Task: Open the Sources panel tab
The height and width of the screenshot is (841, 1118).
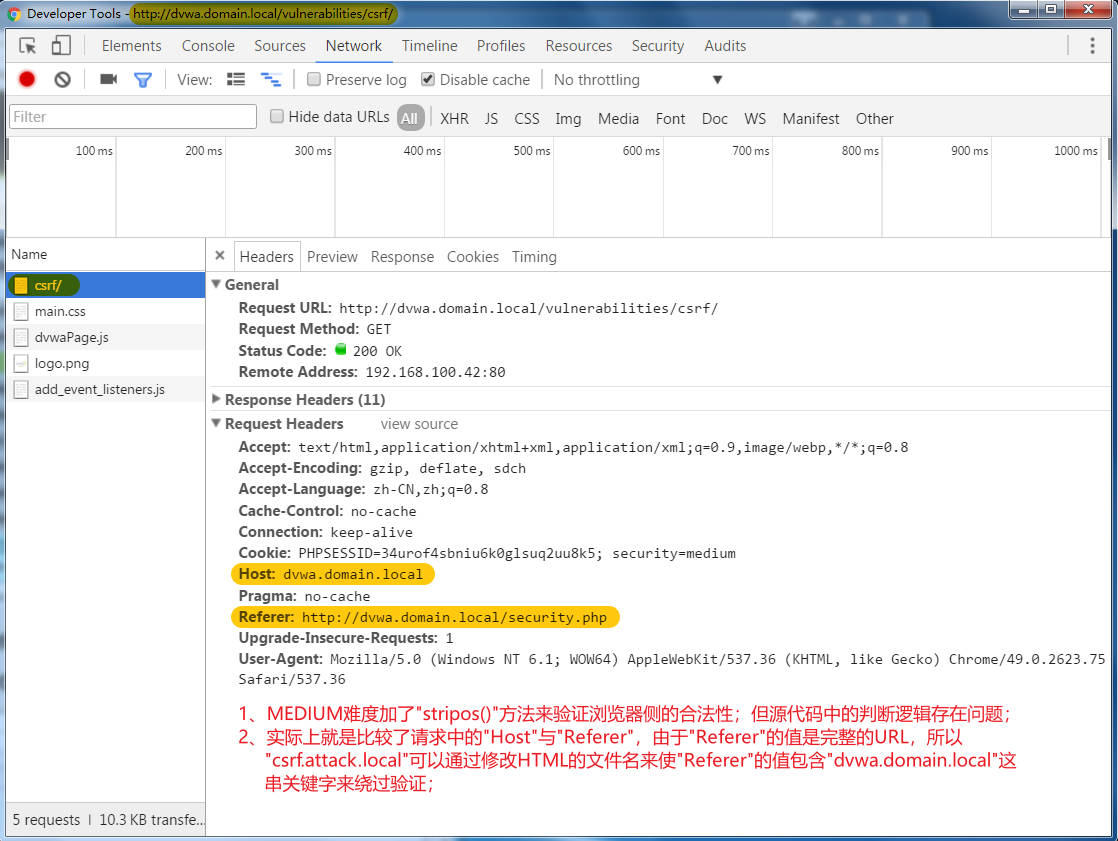Action: 280,46
